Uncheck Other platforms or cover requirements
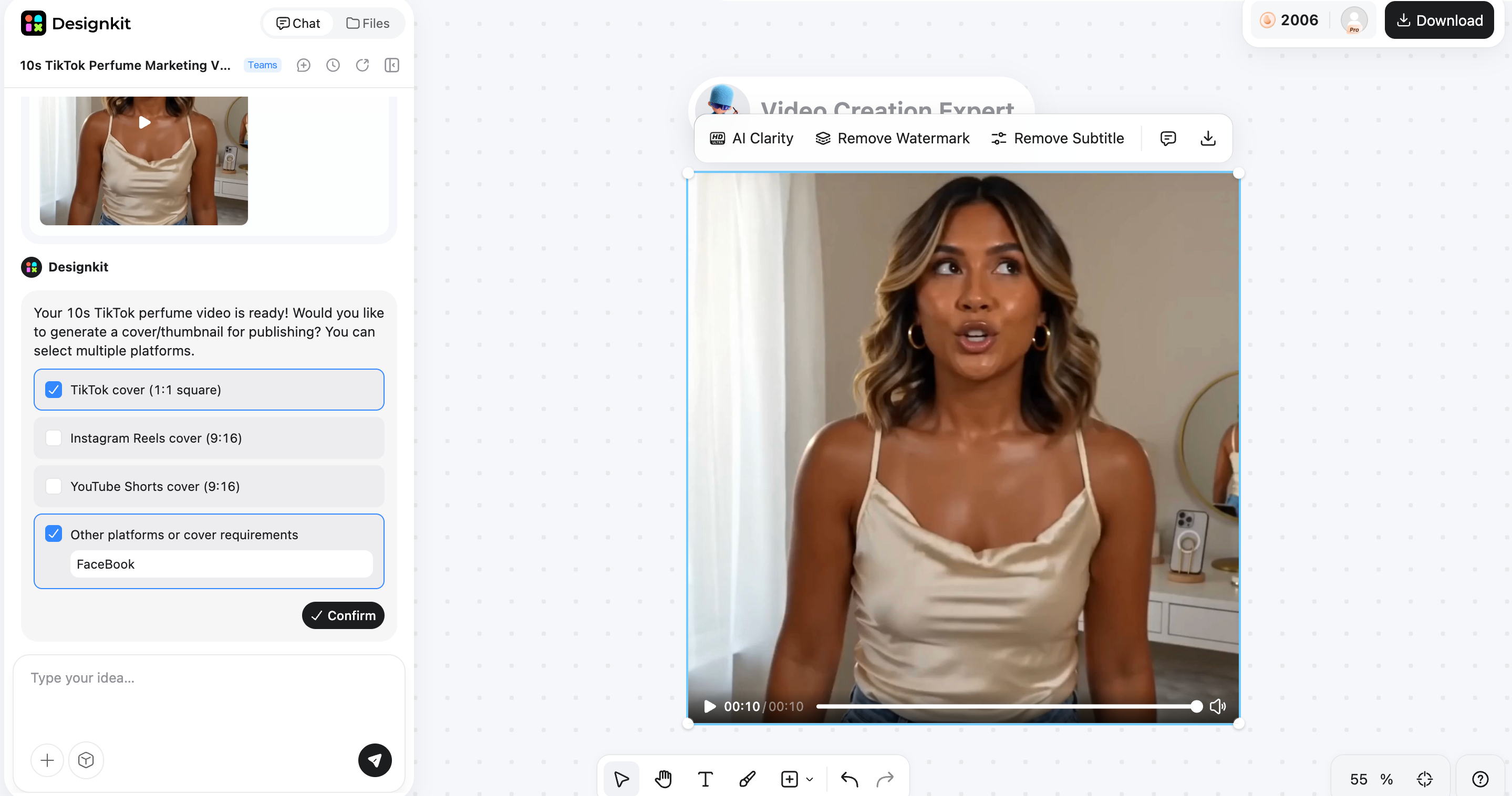The image size is (1512, 796). (x=54, y=534)
